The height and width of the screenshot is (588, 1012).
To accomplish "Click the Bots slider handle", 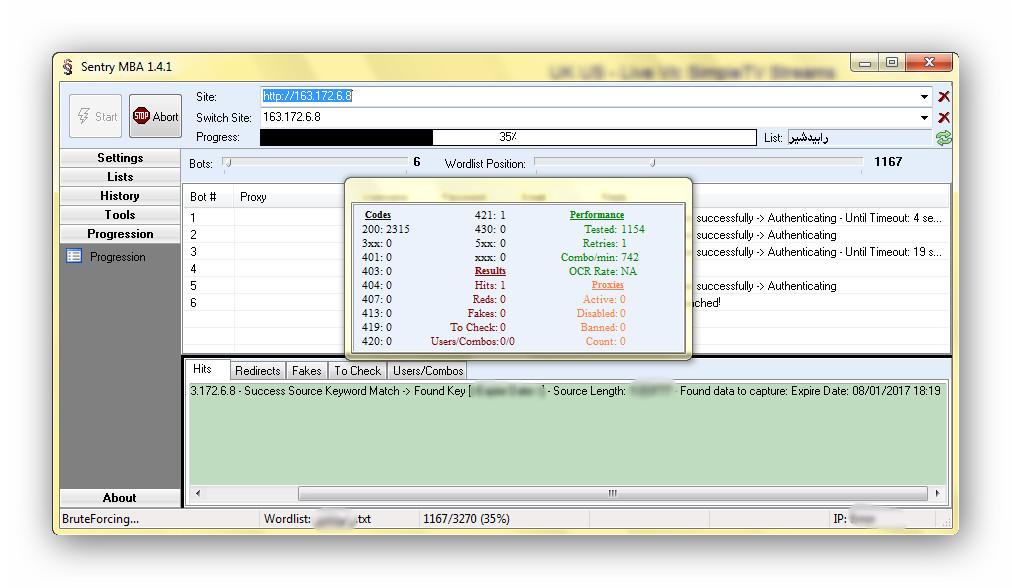I will pyautogui.click(x=227, y=163).
